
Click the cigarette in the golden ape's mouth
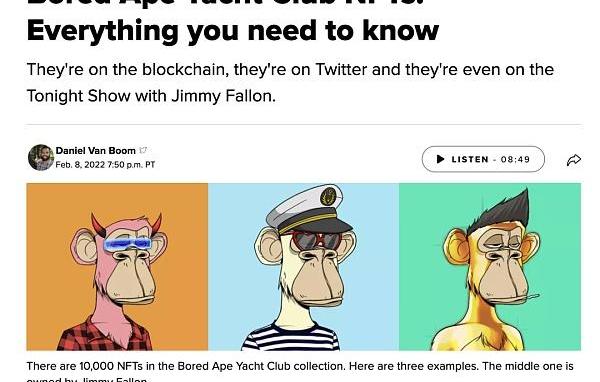[x=529, y=297]
